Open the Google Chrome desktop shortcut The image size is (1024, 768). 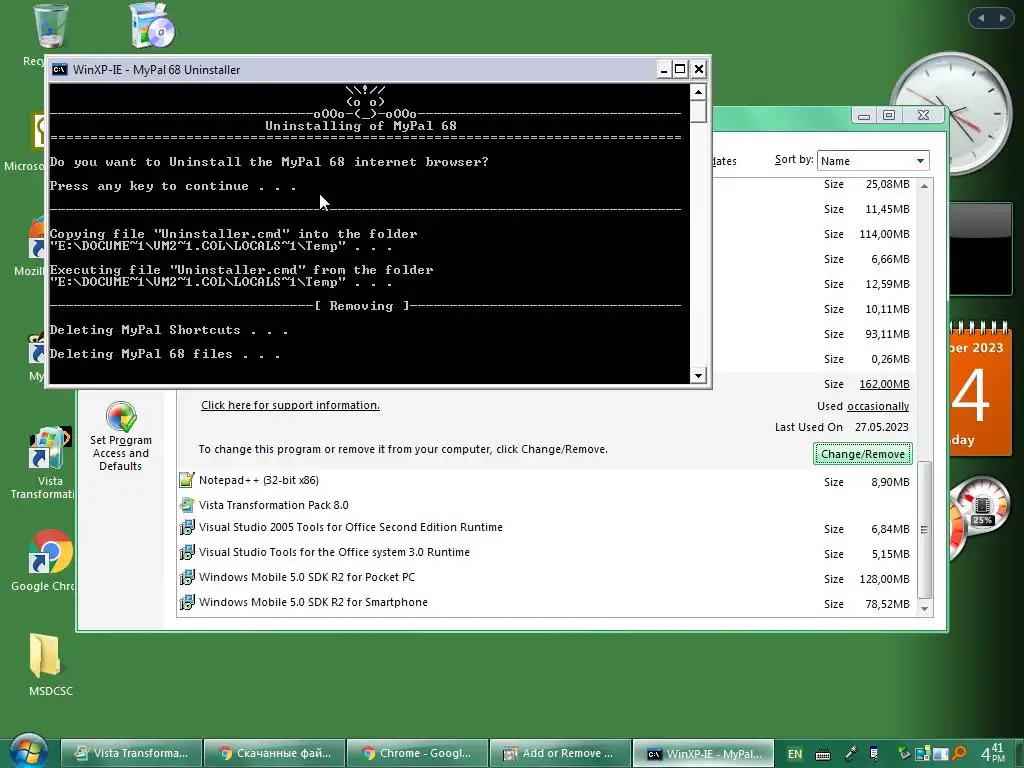click(x=50, y=552)
